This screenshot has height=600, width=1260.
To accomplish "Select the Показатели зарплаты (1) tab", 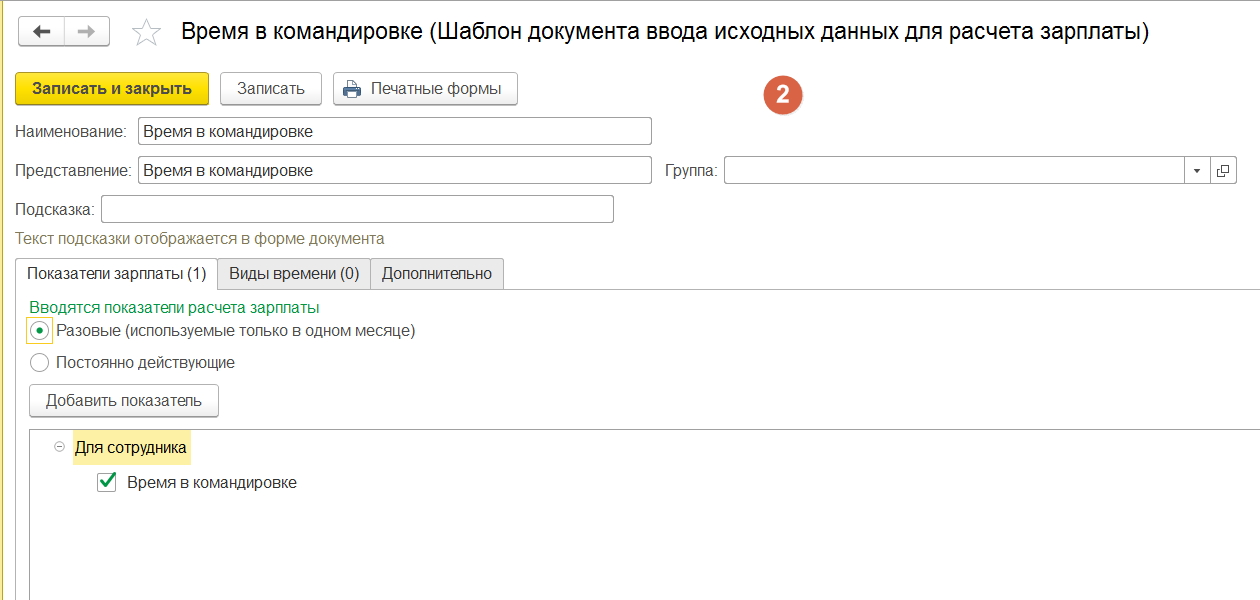I will click(x=116, y=274).
